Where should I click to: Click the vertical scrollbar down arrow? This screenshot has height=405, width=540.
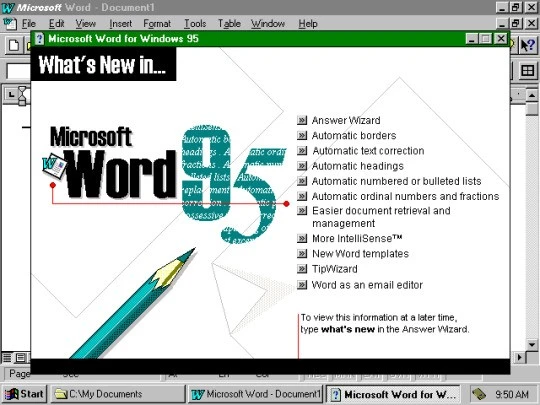pyautogui.click(x=532, y=344)
